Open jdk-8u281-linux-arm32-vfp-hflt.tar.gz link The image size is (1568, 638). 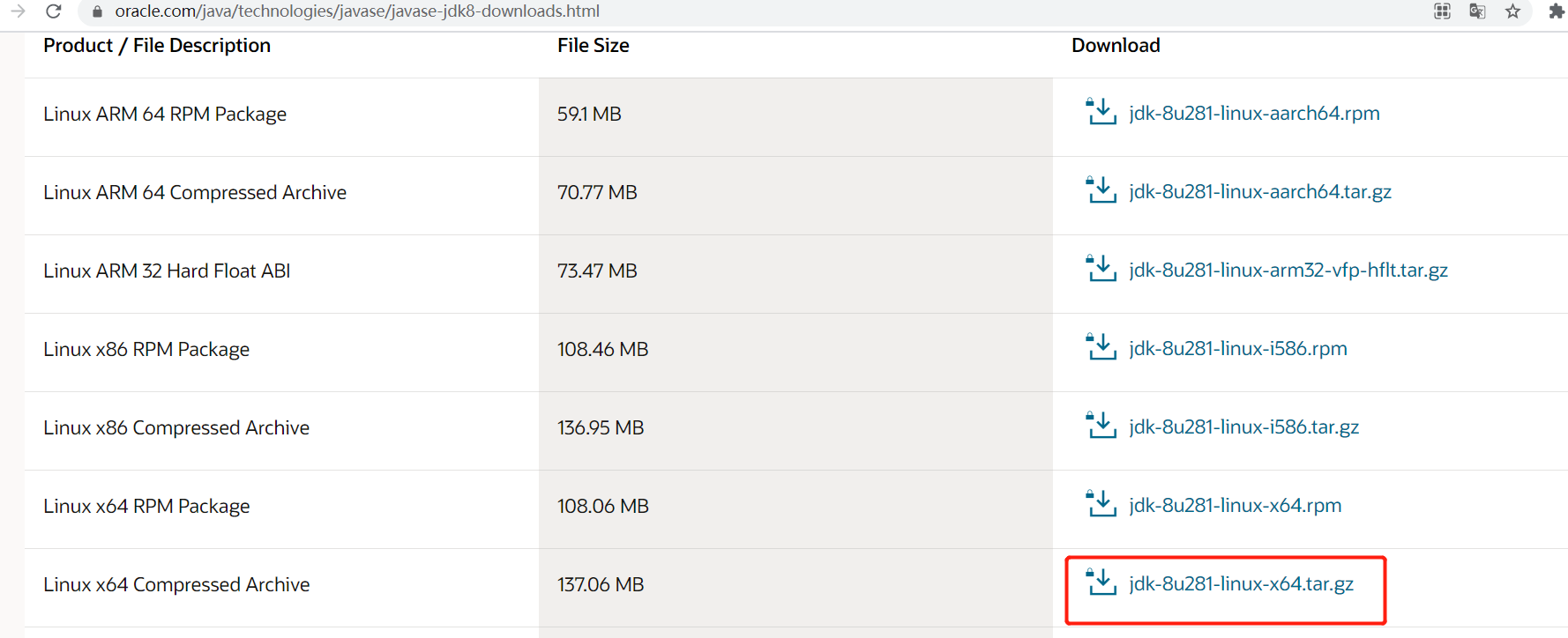click(x=1288, y=270)
